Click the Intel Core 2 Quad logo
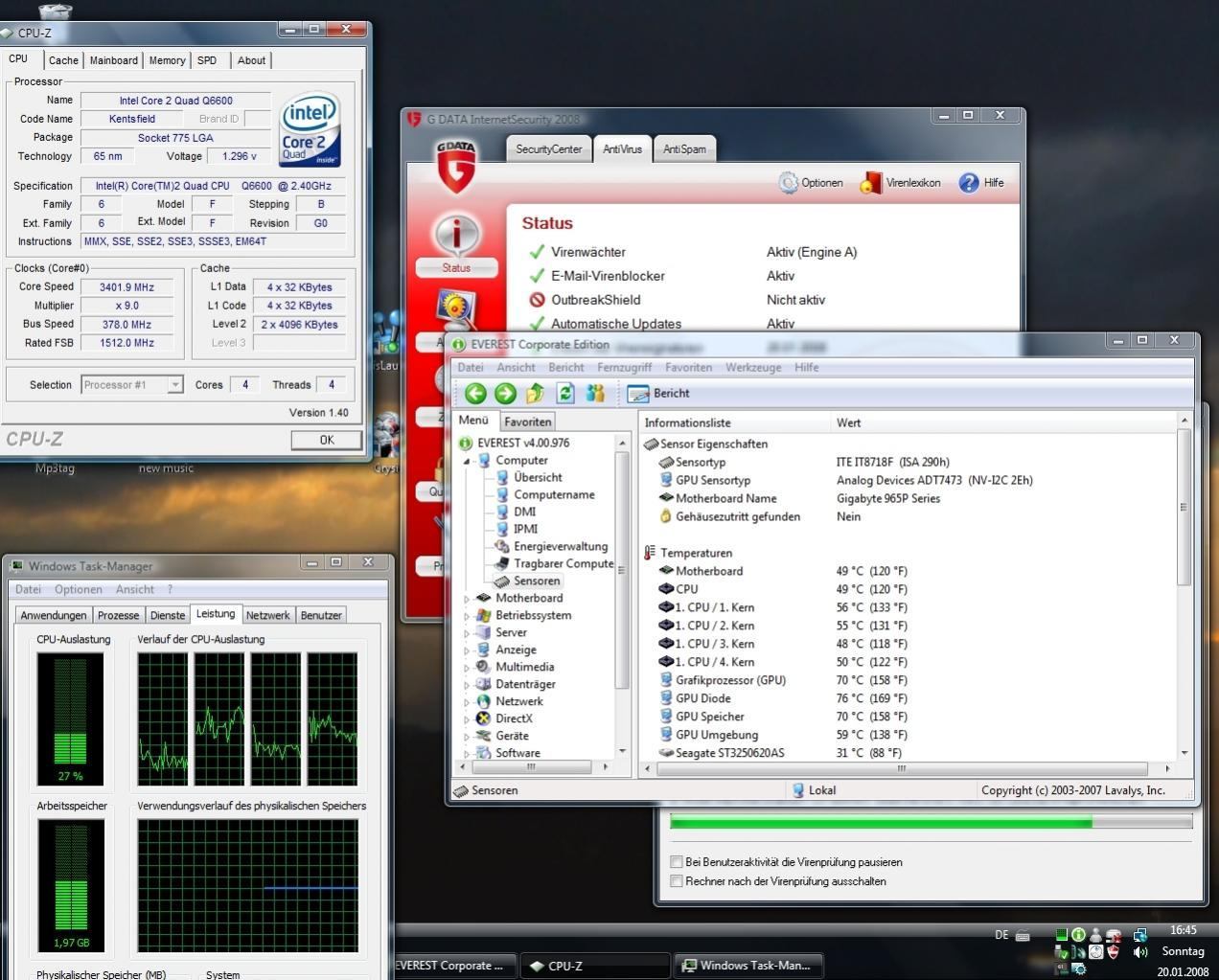This screenshot has height=980, width=1219. [310, 129]
